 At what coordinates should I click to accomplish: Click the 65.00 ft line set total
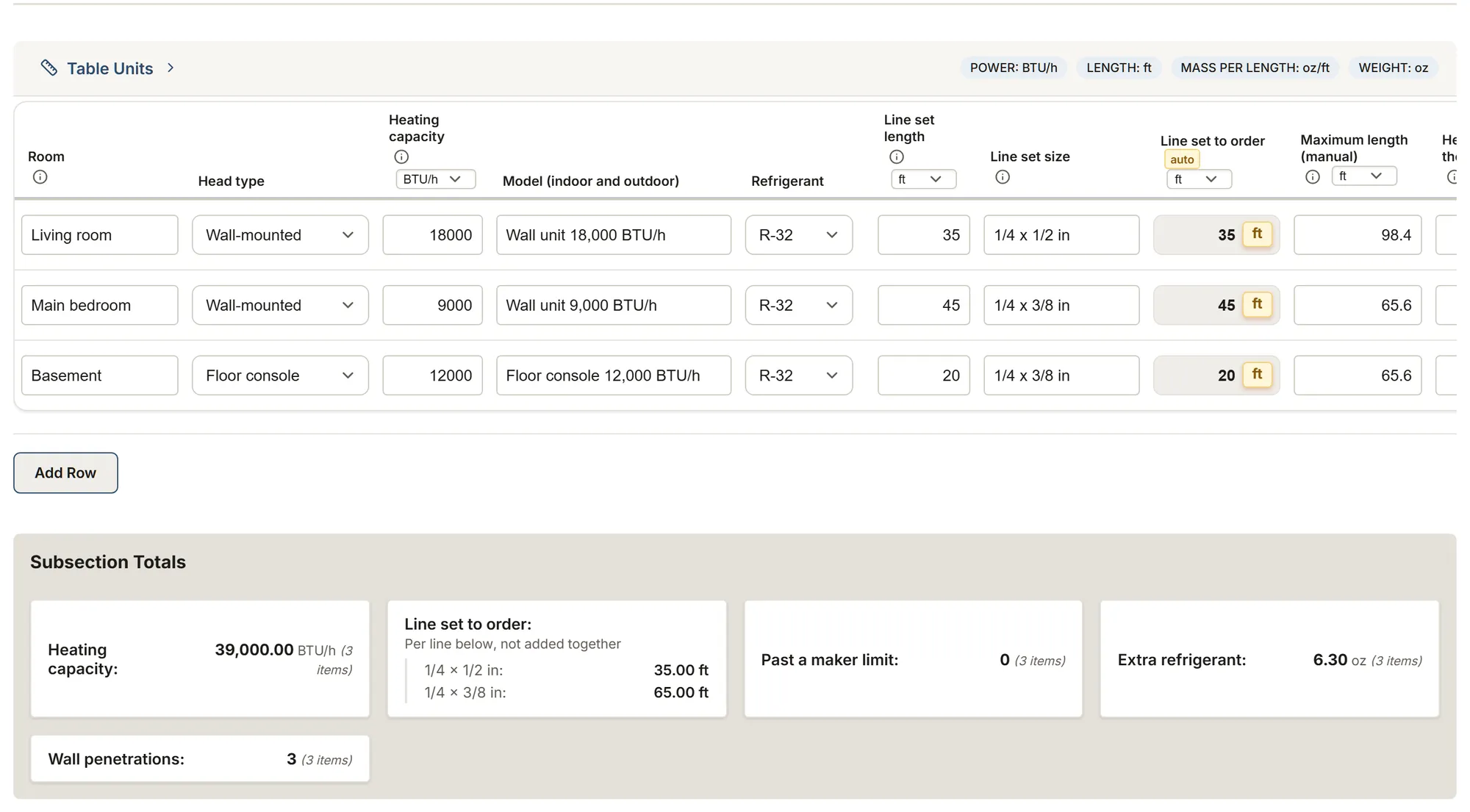point(681,692)
